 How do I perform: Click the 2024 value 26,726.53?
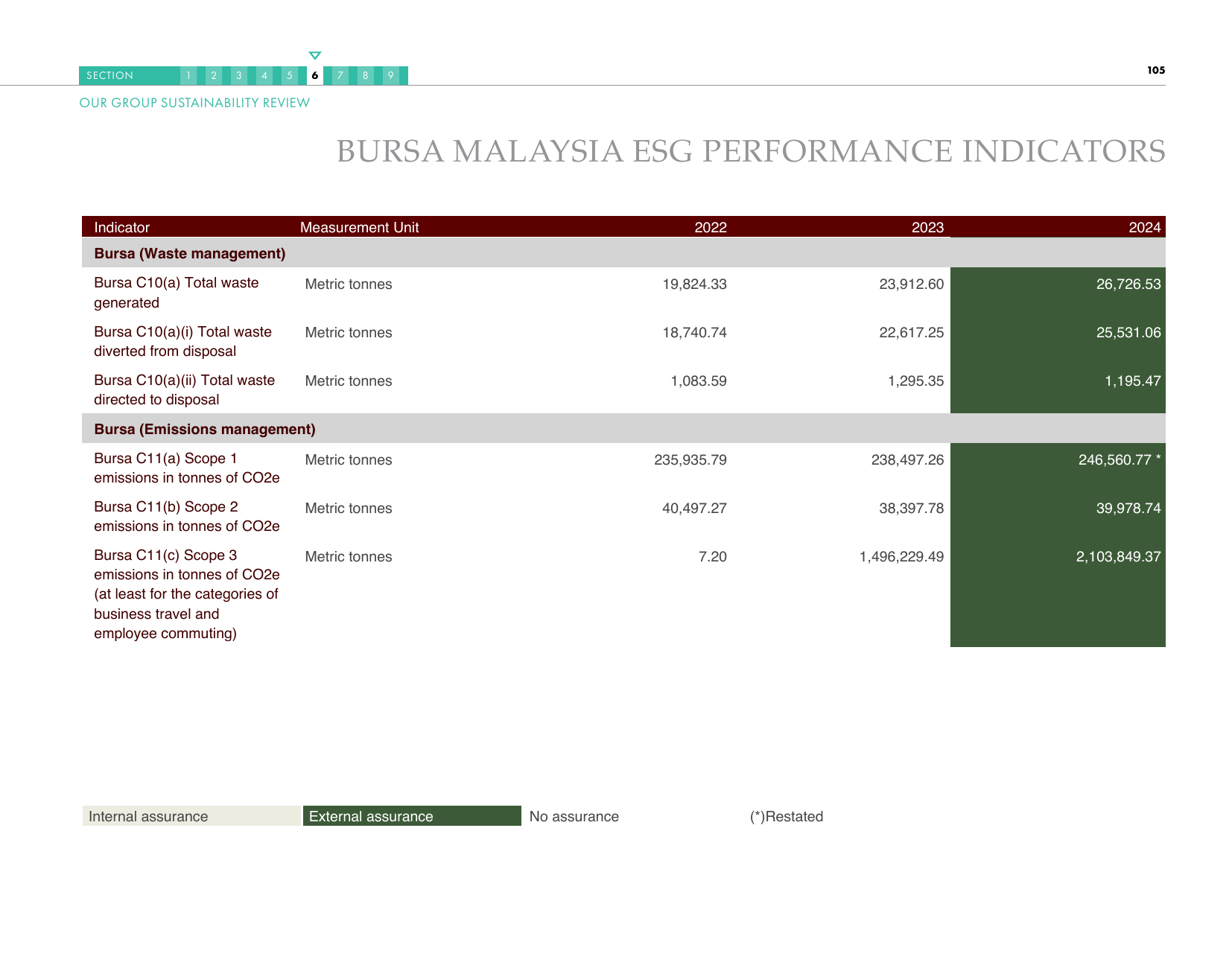(x=1128, y=284)
